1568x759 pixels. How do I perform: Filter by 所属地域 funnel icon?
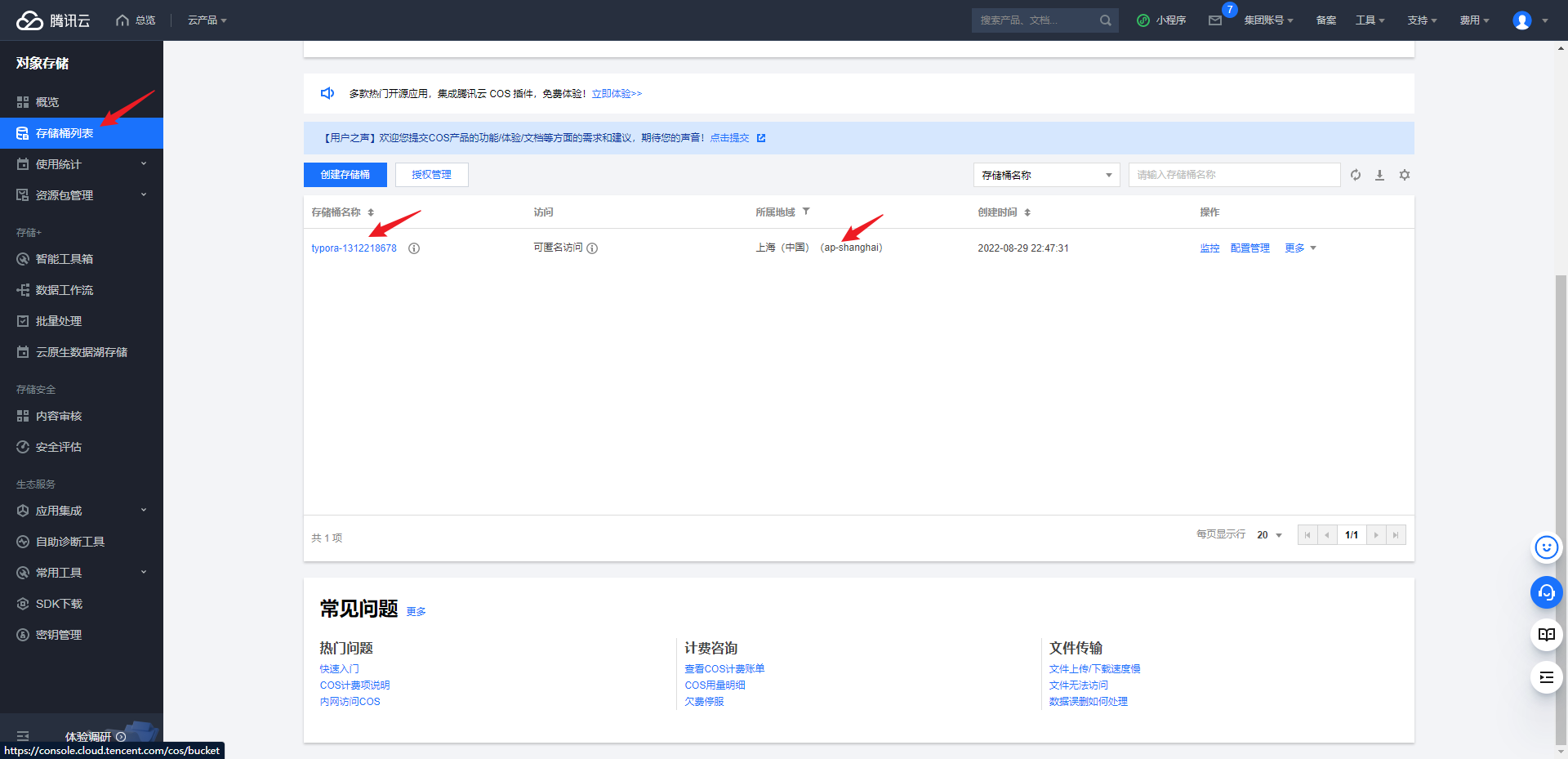[806, 212]
